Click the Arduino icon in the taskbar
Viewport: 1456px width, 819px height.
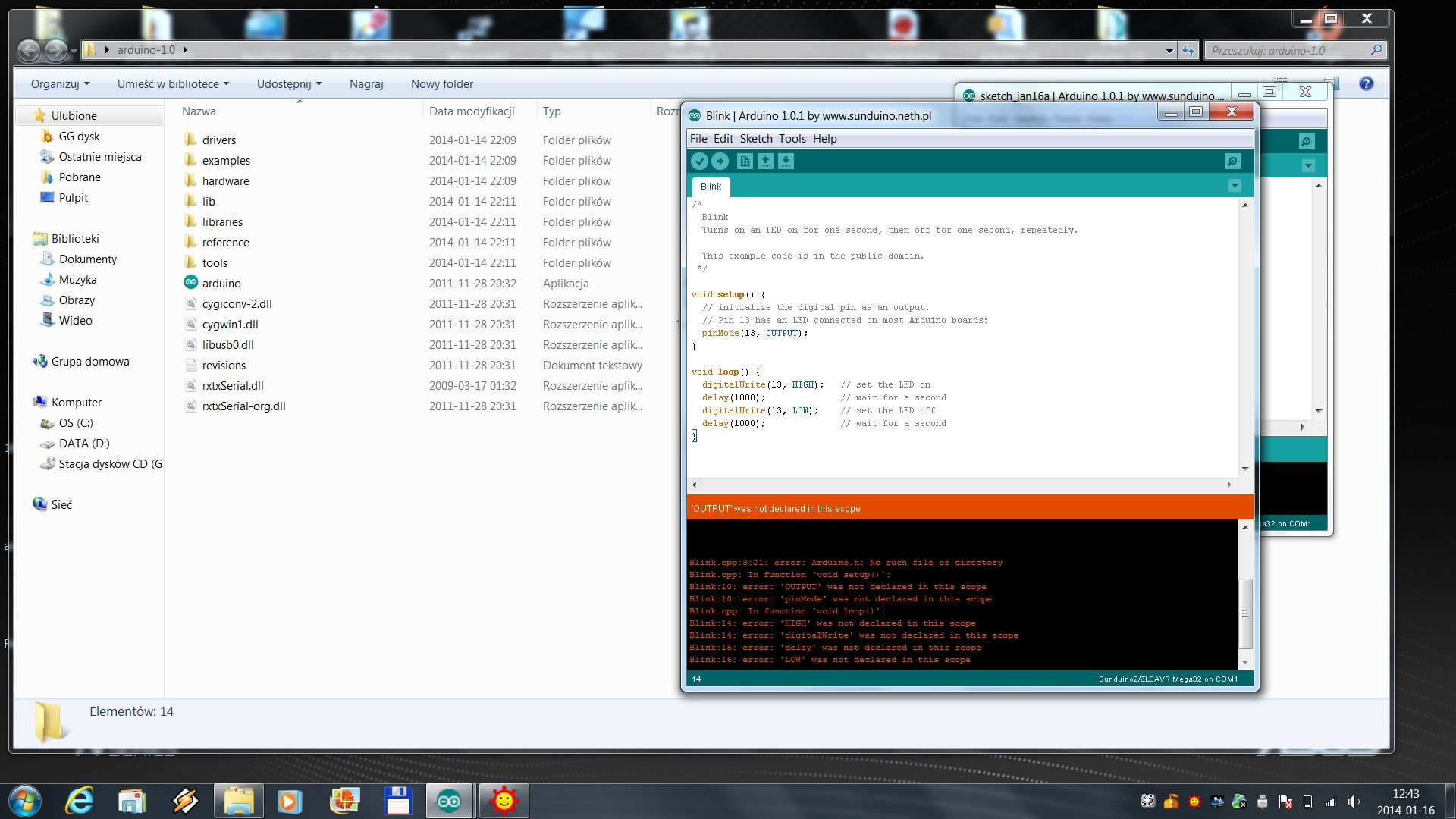[448, 801]
